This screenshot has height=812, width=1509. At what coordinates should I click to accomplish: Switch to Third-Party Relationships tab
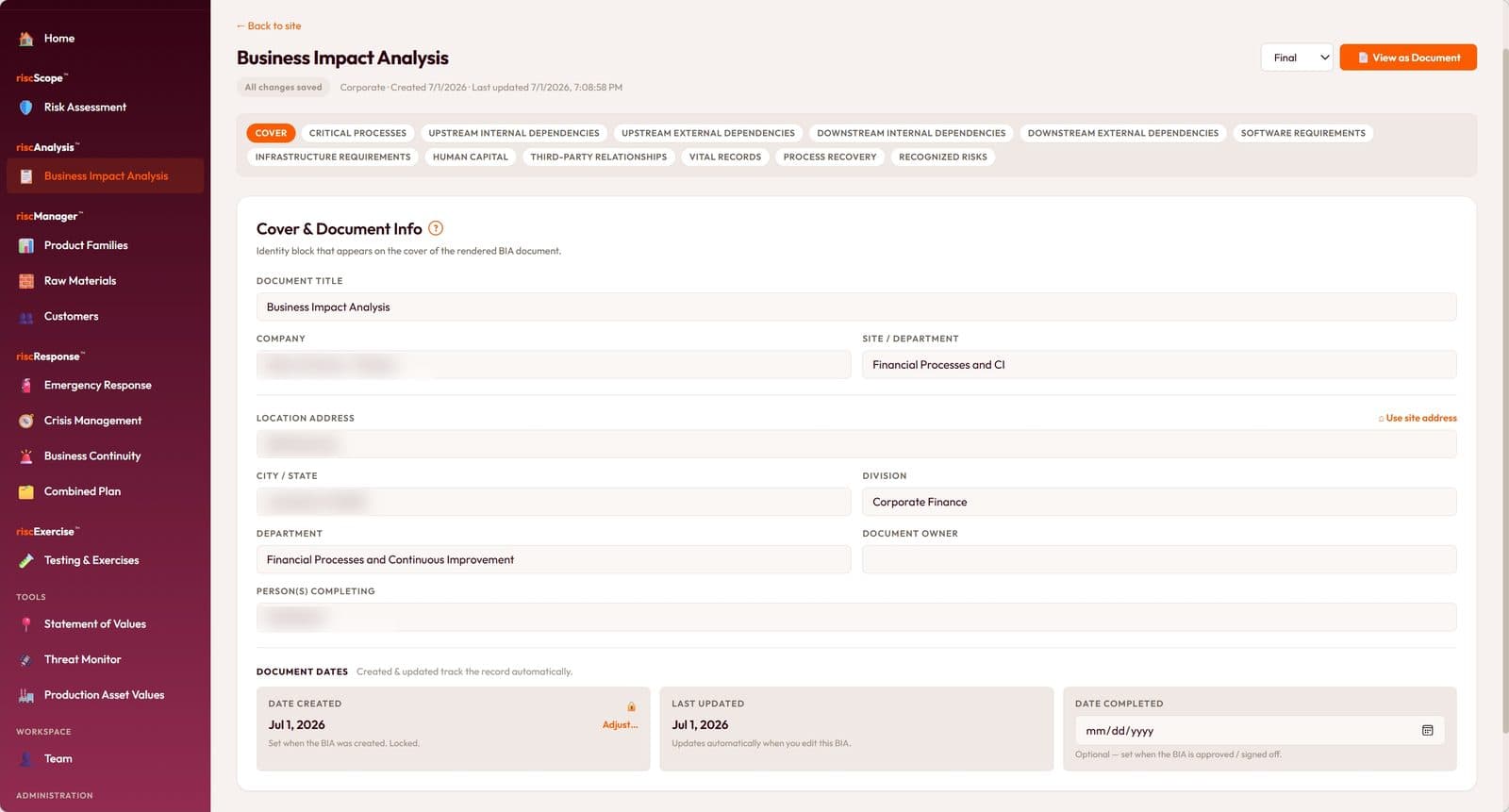click(x=599, y=157)
